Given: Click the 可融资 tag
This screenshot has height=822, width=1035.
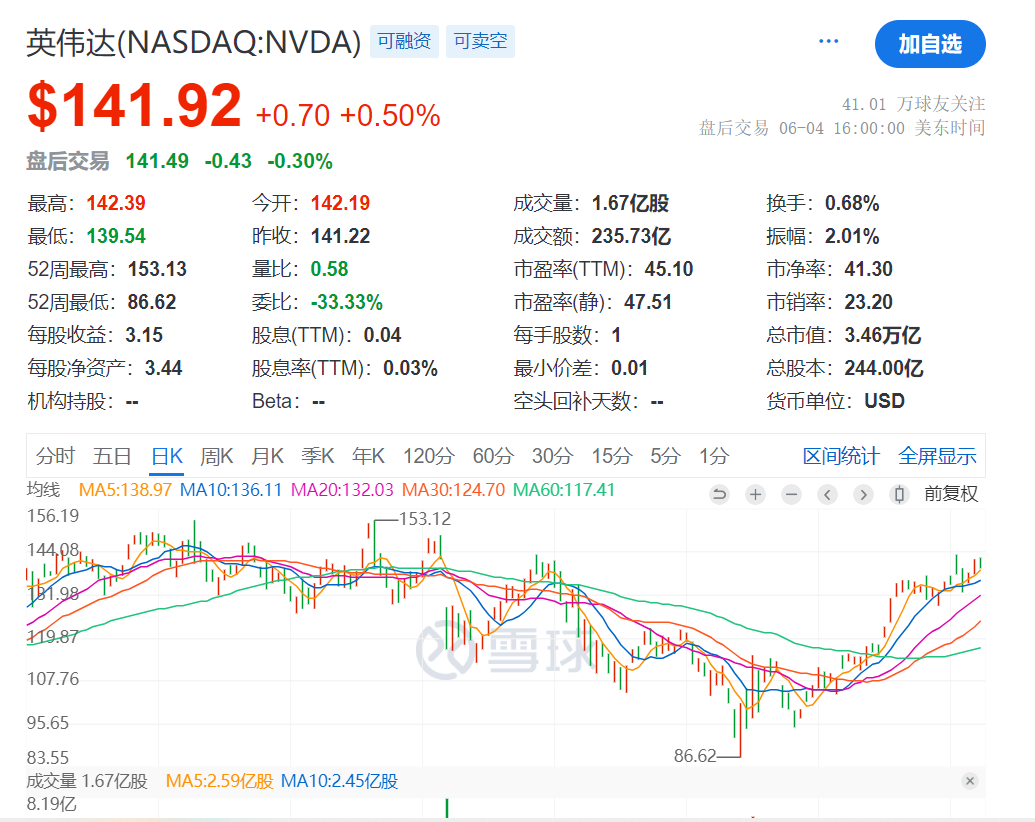Looking at the screenshot, I should click(404, 42).
